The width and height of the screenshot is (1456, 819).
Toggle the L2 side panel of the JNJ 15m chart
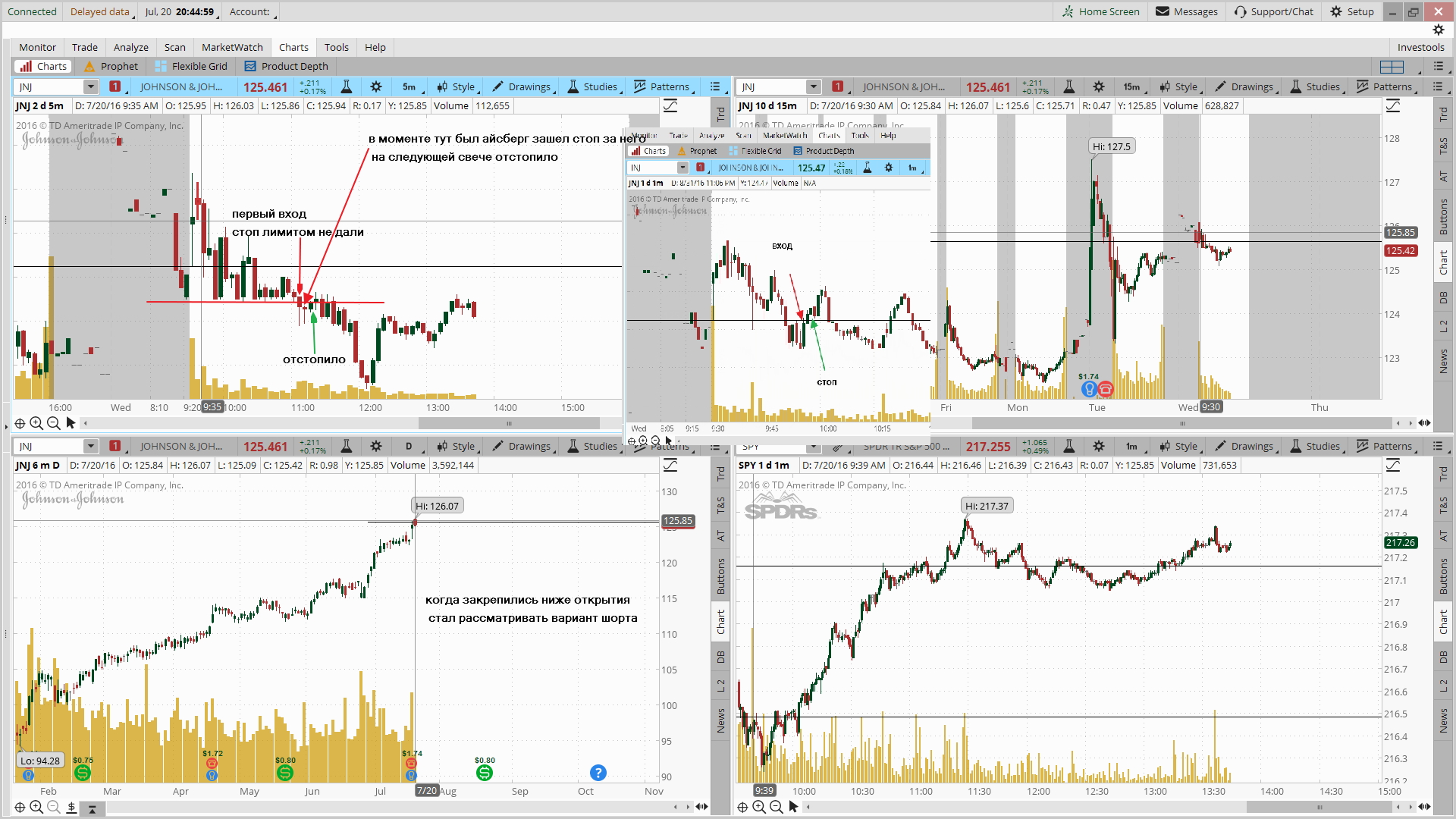click(1443, 326)
